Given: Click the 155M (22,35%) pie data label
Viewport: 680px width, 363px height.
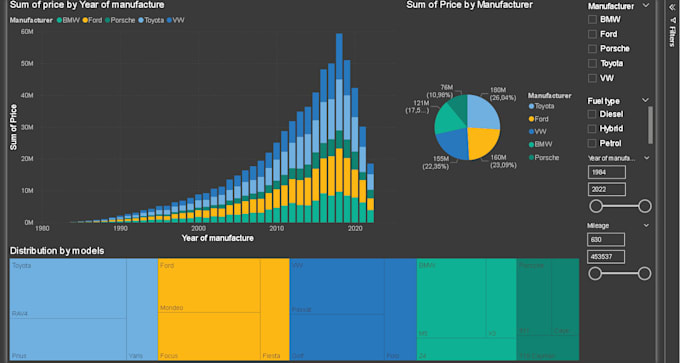Looking at the screenshot, I should (x=435, y=163).
